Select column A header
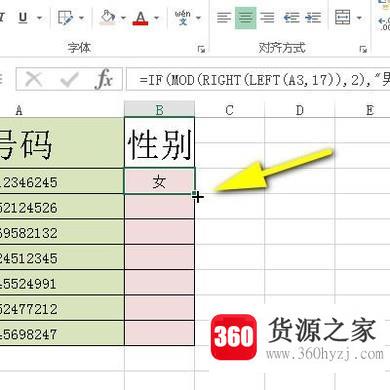The height and width of the screenshot is (390, 390). point(62,110)
